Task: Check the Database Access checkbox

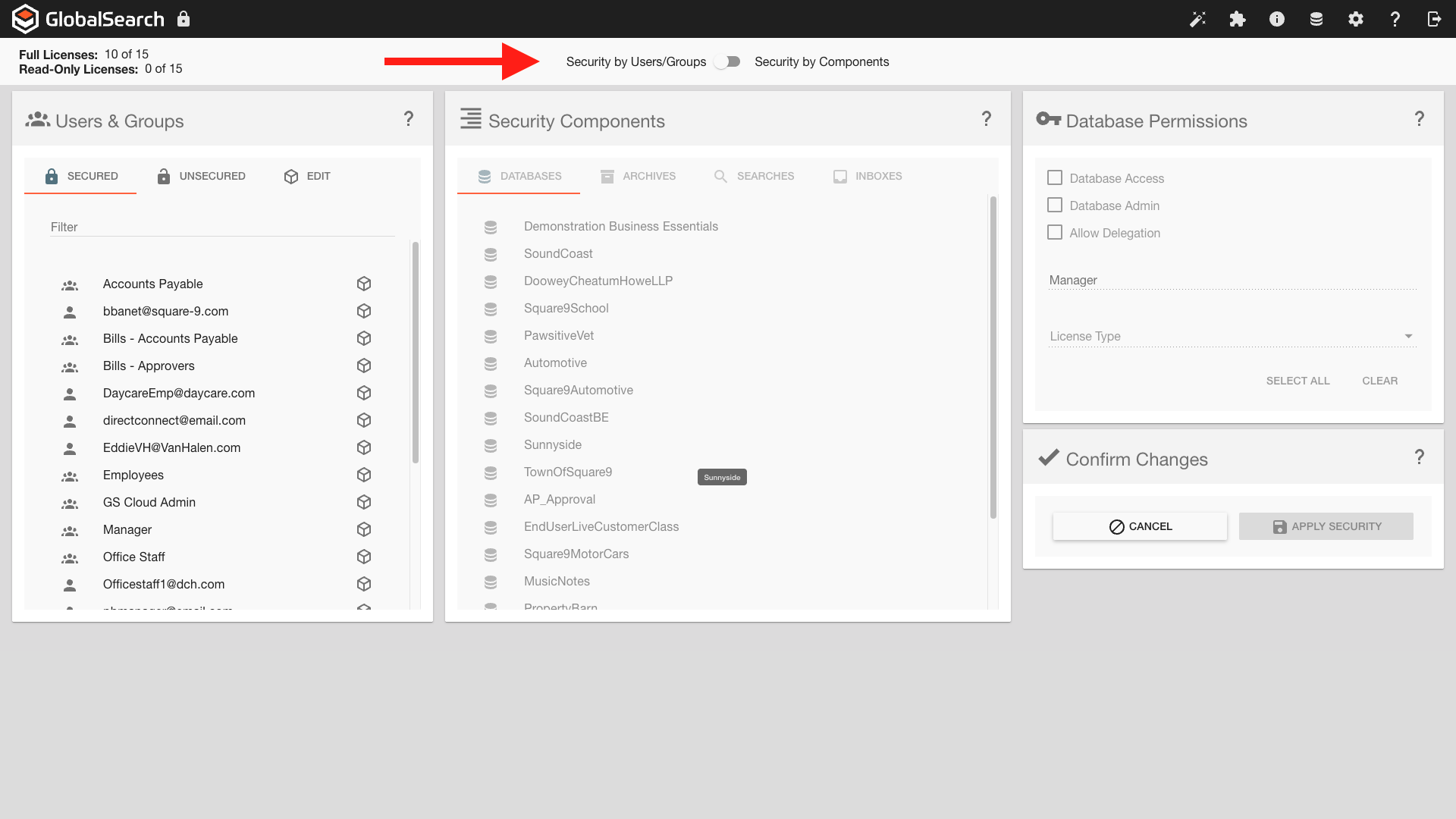Action: 1055,177
